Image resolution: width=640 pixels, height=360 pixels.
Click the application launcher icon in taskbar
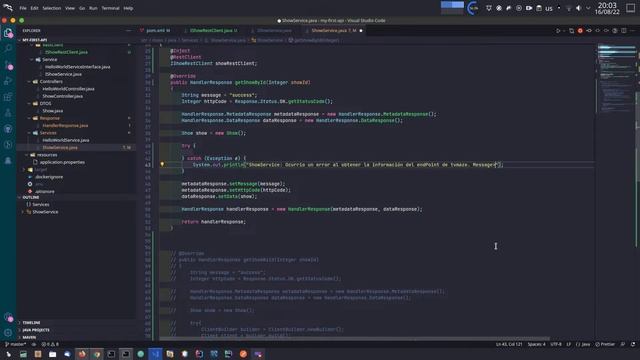8,354
